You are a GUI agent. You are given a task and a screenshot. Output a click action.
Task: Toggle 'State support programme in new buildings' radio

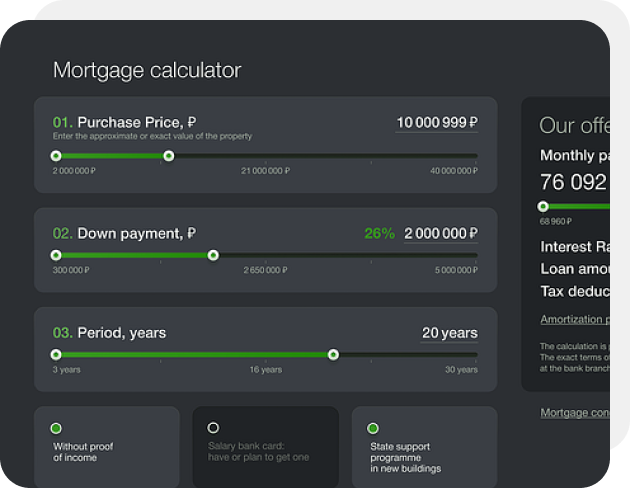tap(372, 428)
